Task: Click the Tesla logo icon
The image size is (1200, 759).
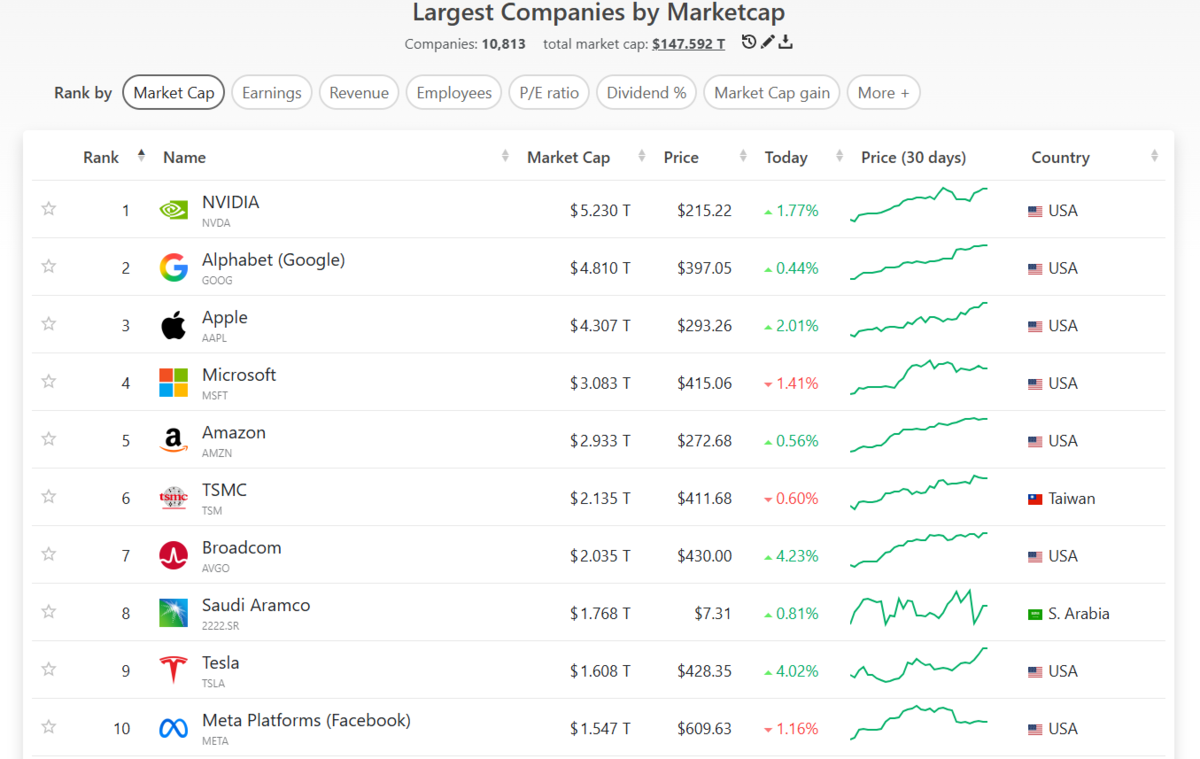Action: 173,671
